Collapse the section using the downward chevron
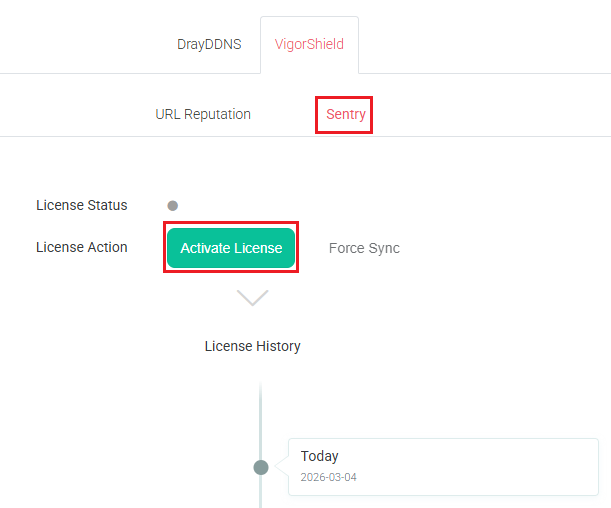The width and height of the screenshot is (611, 508). [252, 297]
